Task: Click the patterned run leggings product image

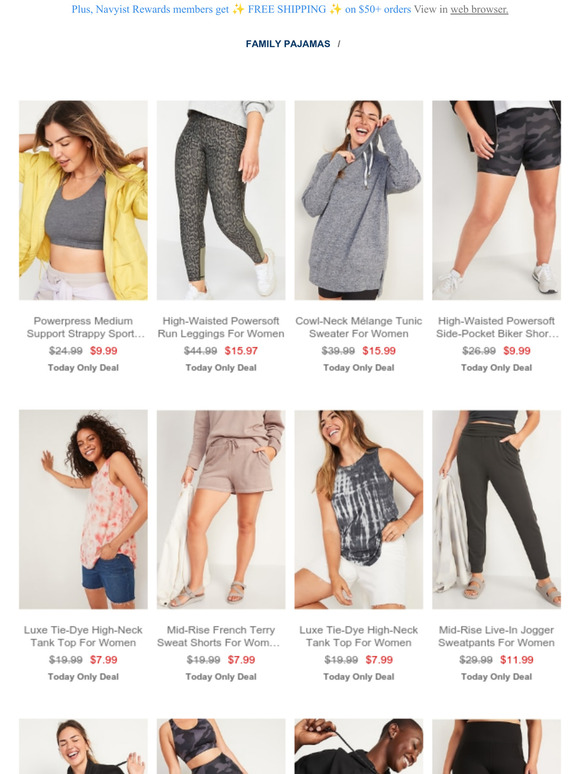Action: (221, 200)
